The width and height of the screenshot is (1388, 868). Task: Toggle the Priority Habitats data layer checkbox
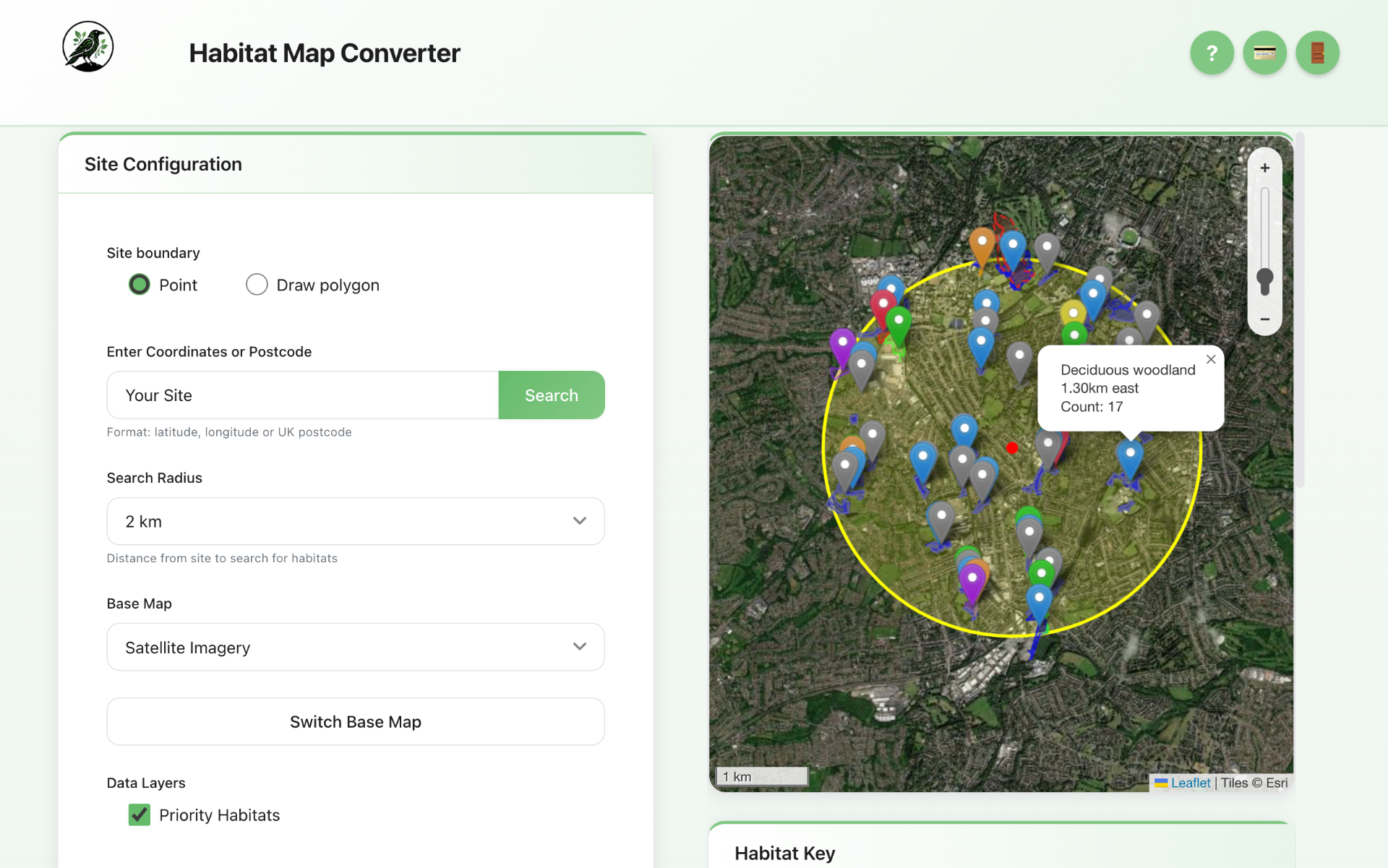click(x=140, y=815)
